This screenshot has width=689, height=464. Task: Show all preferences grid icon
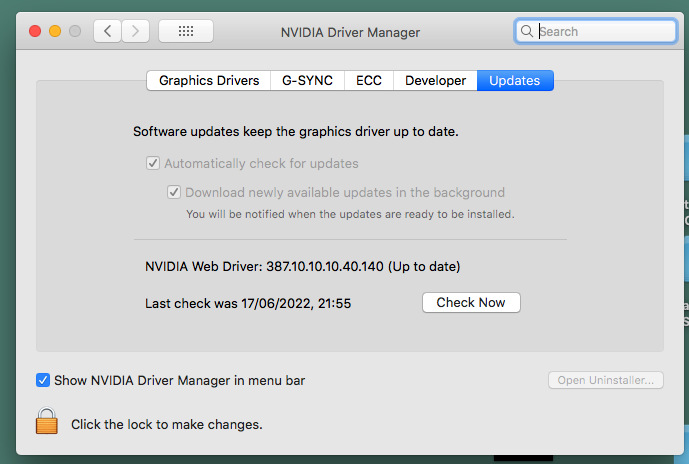coord(186,31)
